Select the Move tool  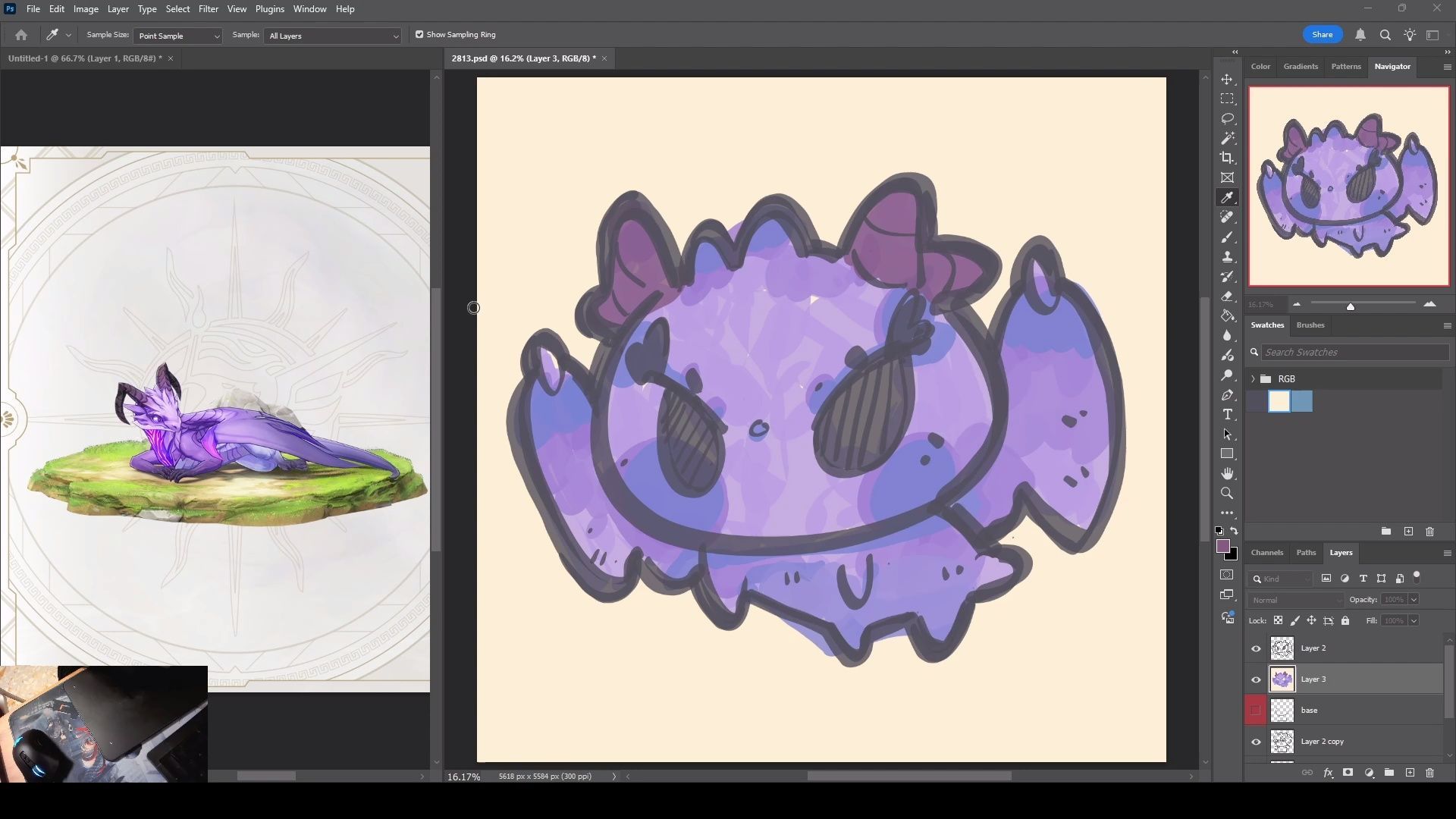tap(1227, 80)
